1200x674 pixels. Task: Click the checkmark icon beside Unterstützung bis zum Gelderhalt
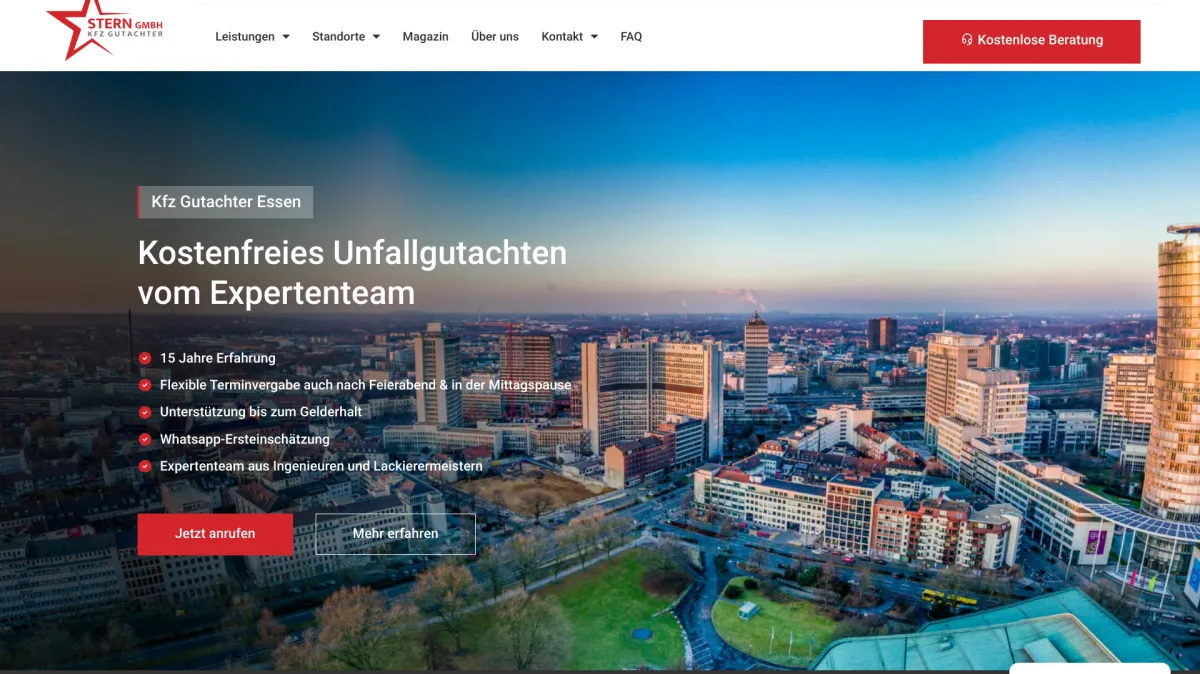tap(145, 412)
